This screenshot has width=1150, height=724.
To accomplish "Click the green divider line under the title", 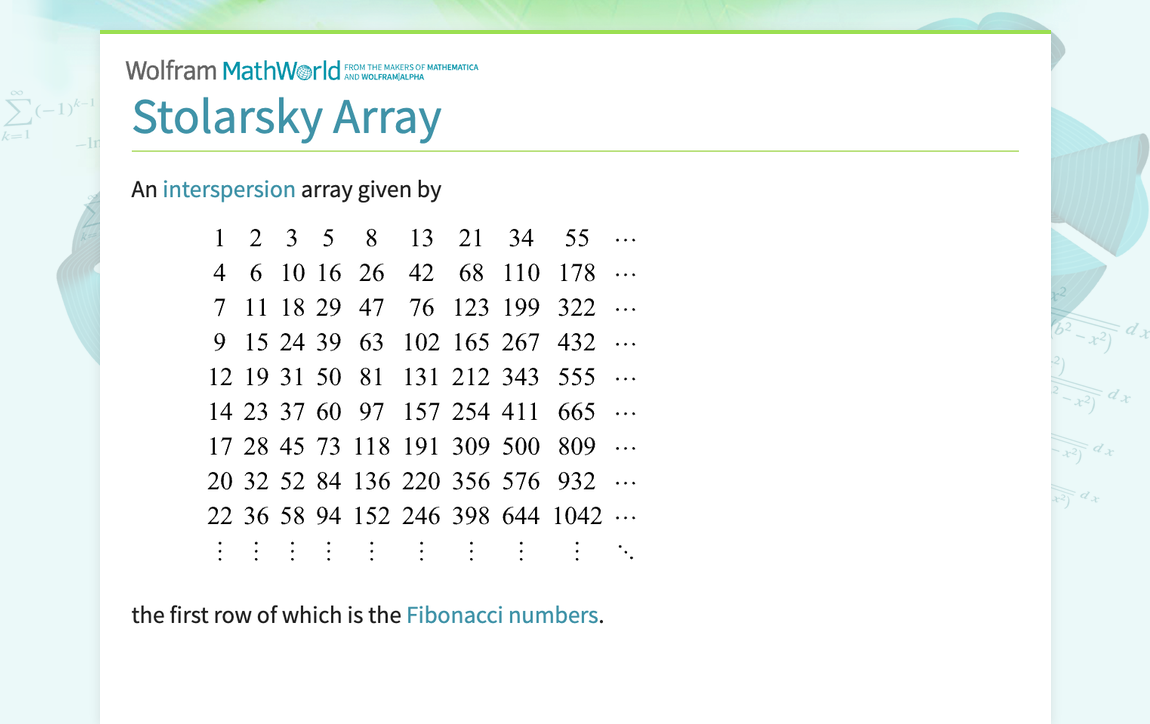I will click(x=575, y=148).
